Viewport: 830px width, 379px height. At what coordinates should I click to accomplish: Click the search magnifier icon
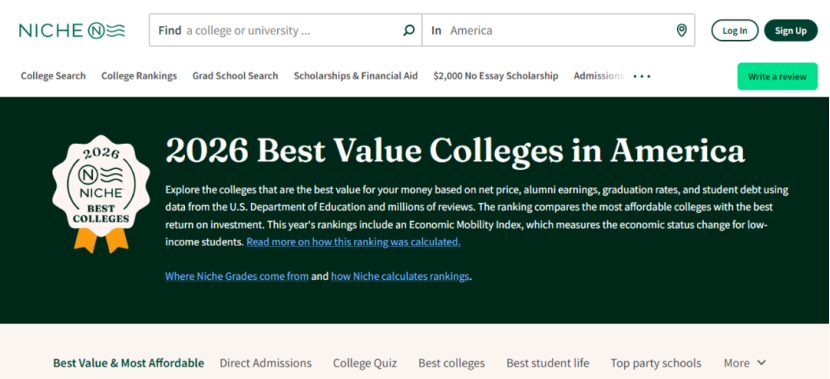click(409, 31)
